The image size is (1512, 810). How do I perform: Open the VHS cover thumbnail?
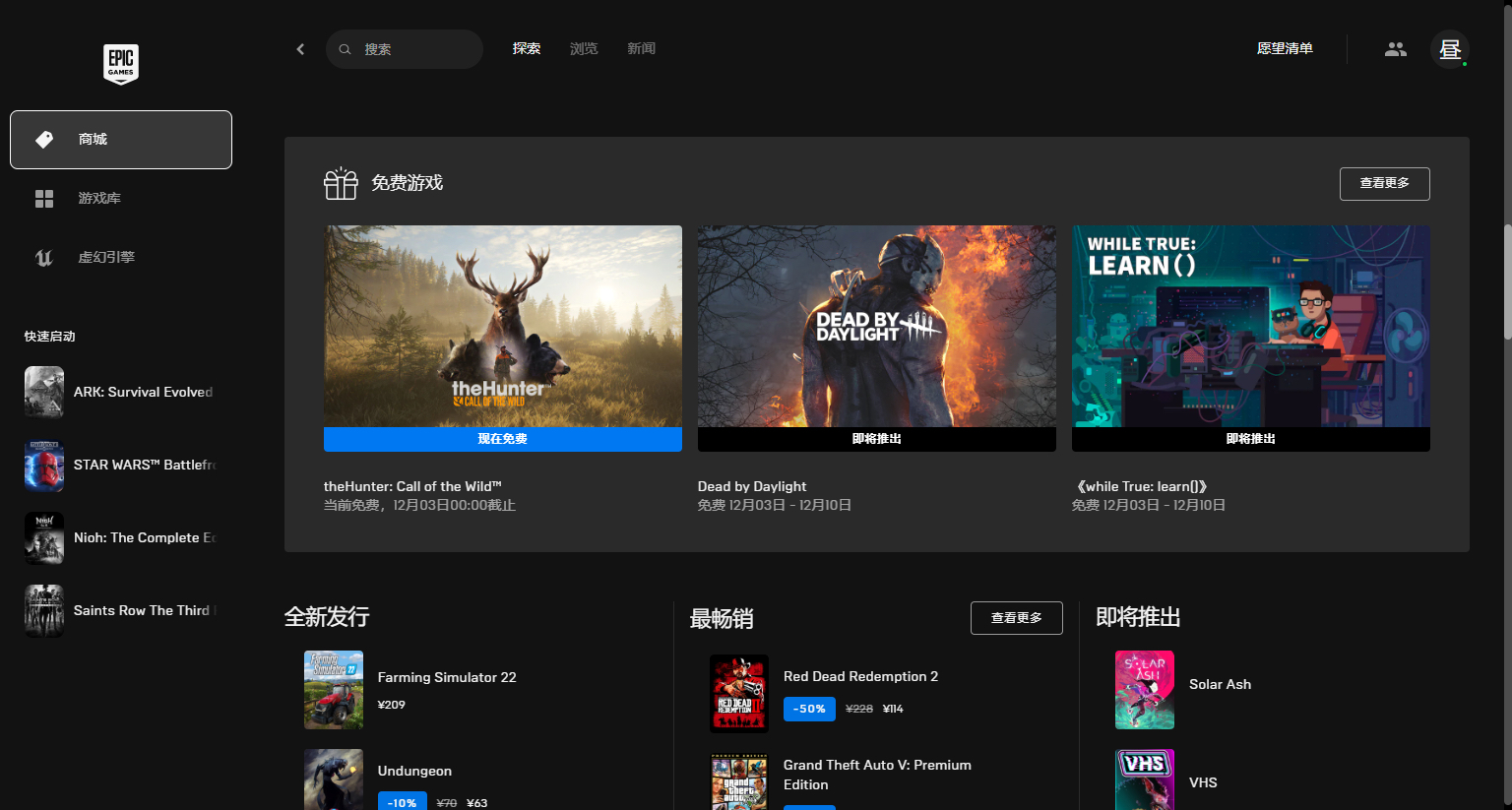tap(1145, 779)
